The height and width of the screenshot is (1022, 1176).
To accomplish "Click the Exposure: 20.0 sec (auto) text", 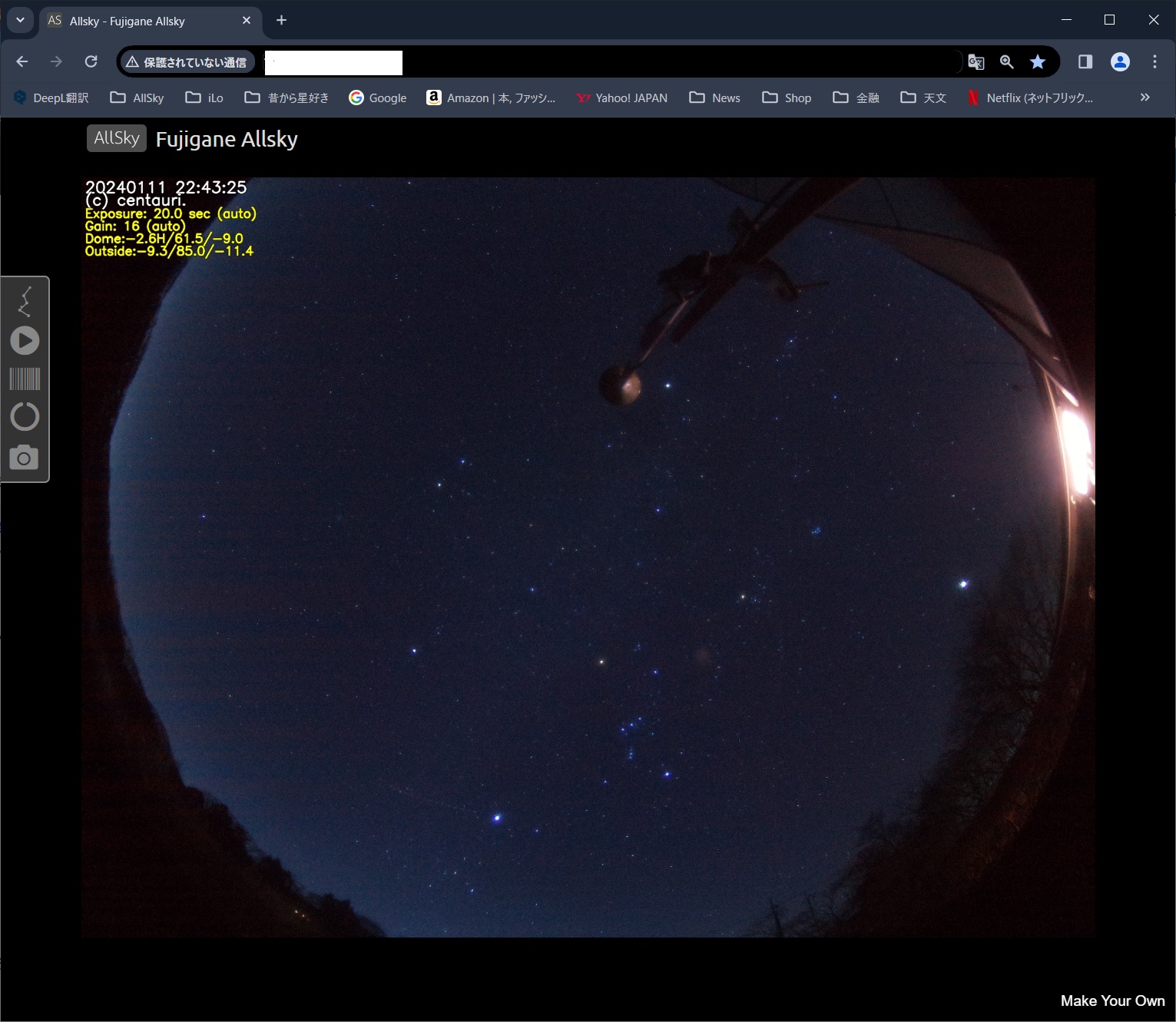I will point(171,213).
